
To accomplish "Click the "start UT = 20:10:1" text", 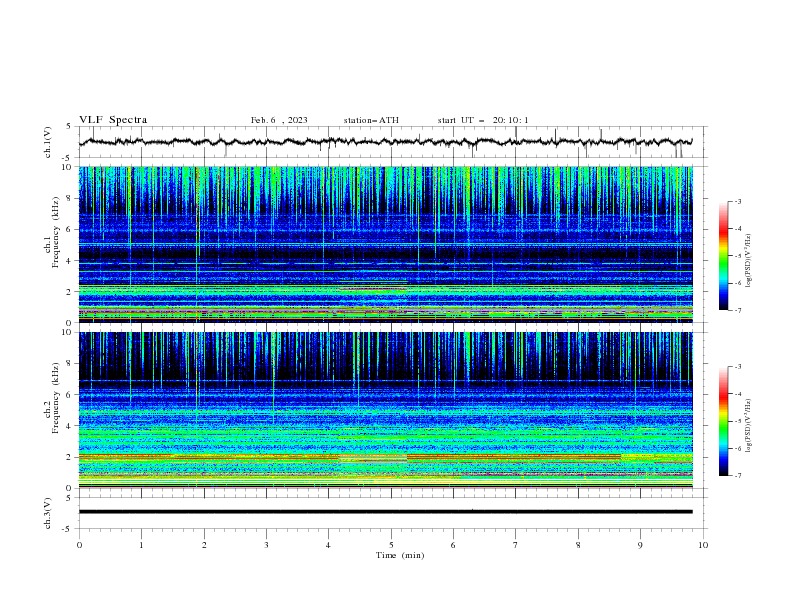I will (482, 120).
